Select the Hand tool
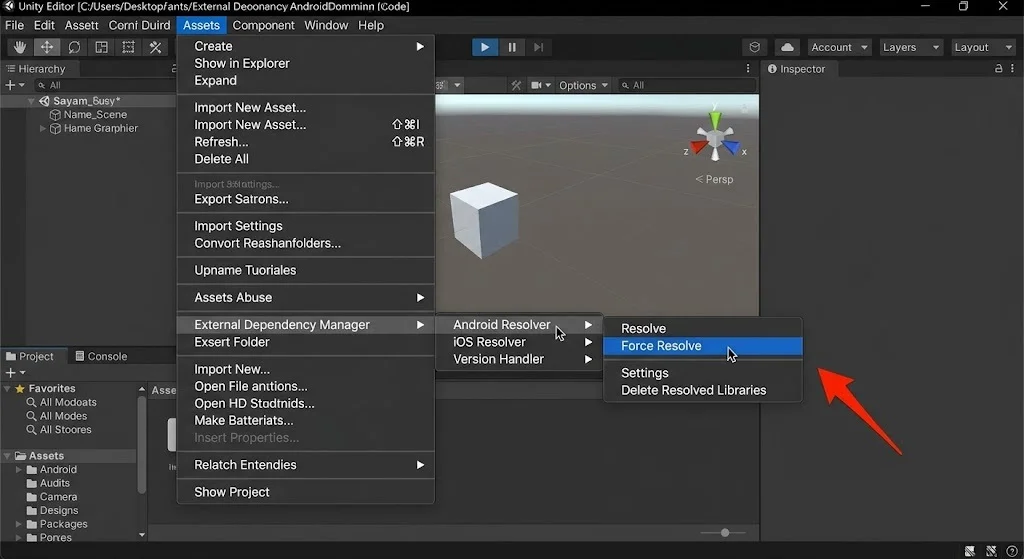The height and width of the screenshot is (559, 1024). 20,47
